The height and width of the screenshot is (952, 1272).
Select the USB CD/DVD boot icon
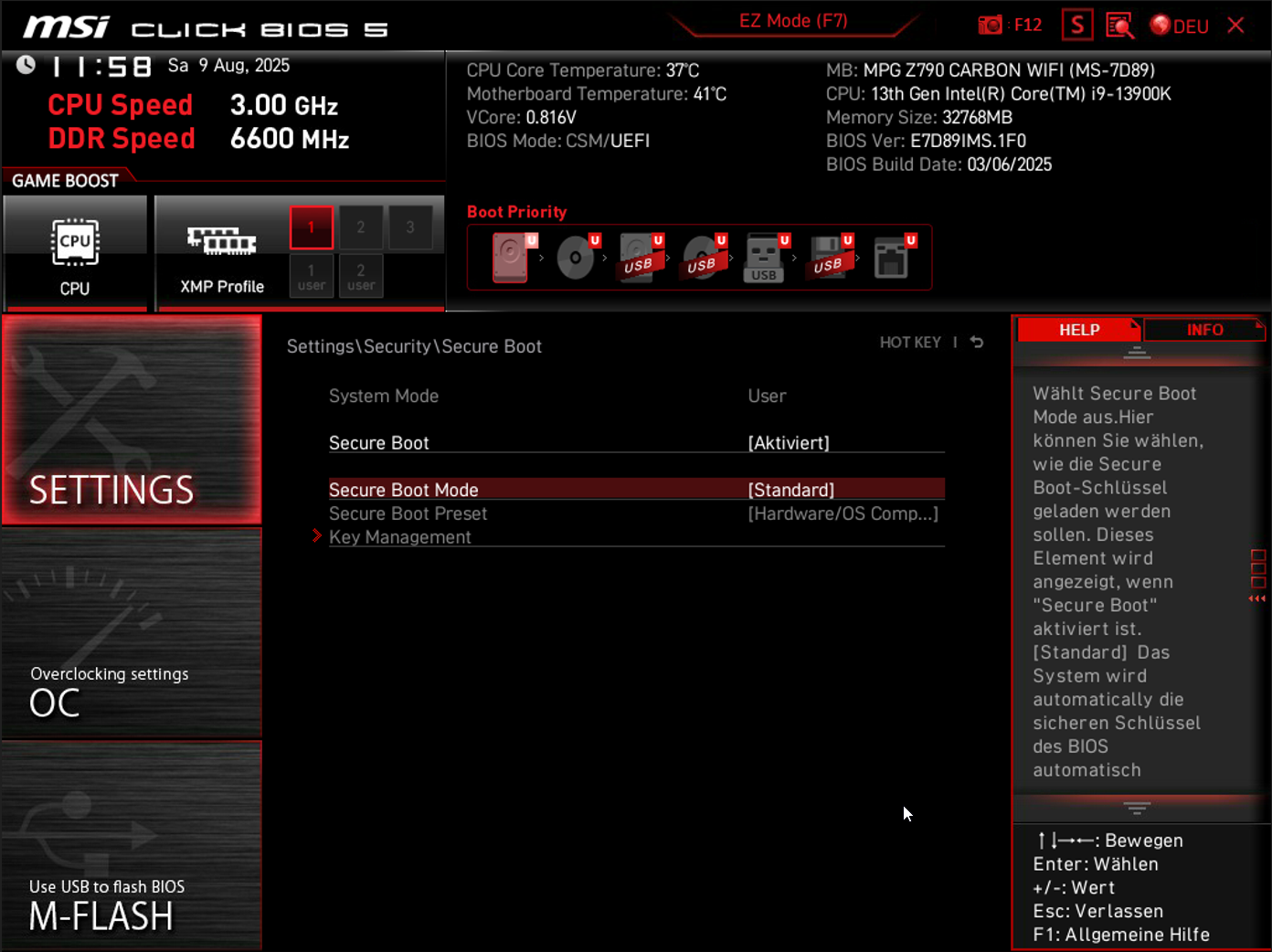coord(704,257)
